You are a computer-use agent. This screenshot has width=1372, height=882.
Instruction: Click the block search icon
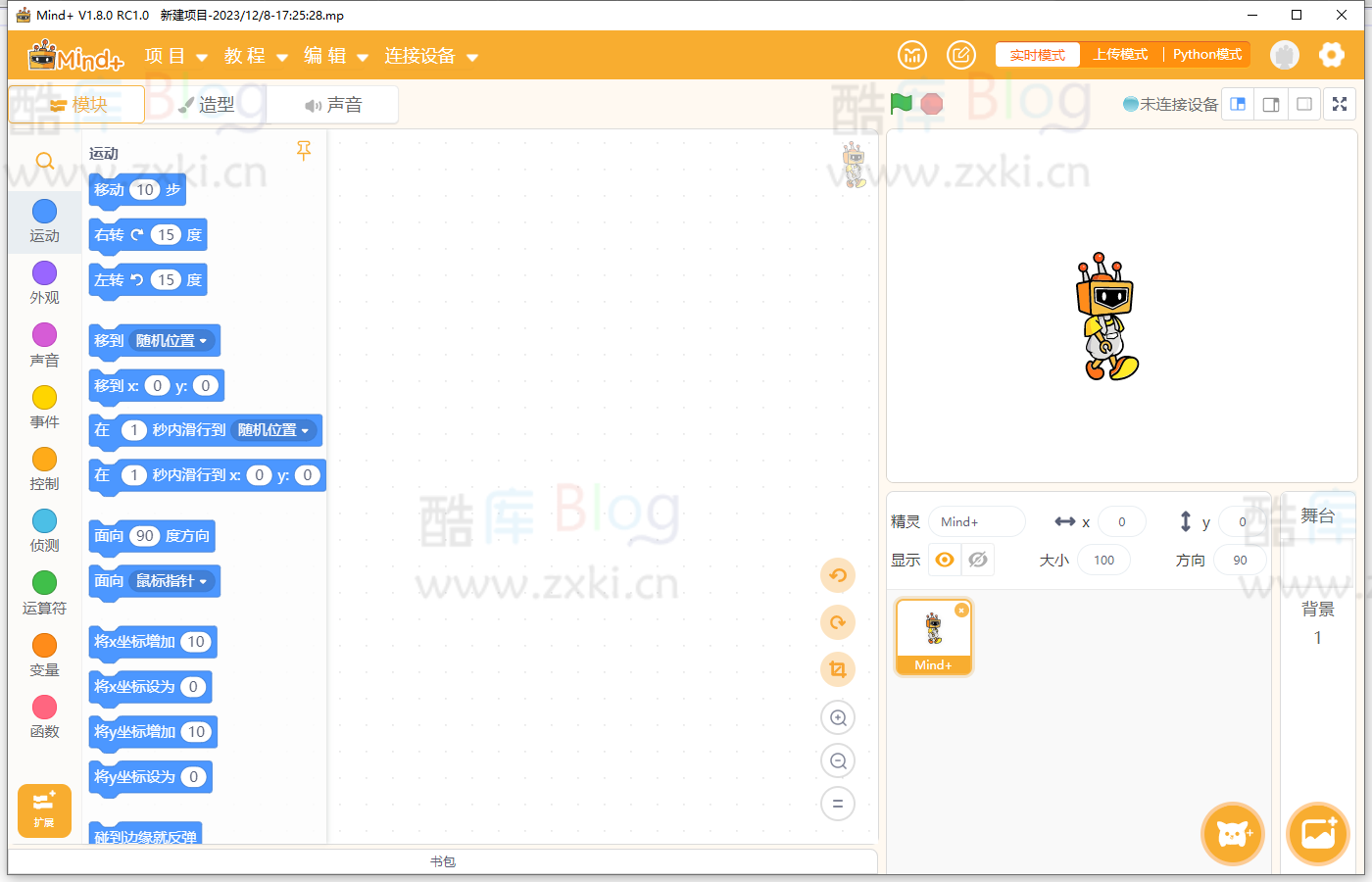45,160
